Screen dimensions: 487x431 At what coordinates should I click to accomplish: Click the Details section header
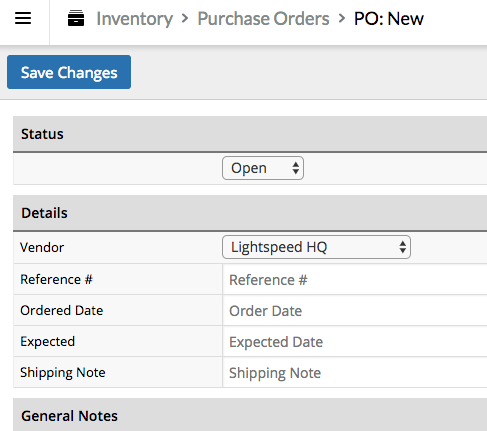pos(250,213)
